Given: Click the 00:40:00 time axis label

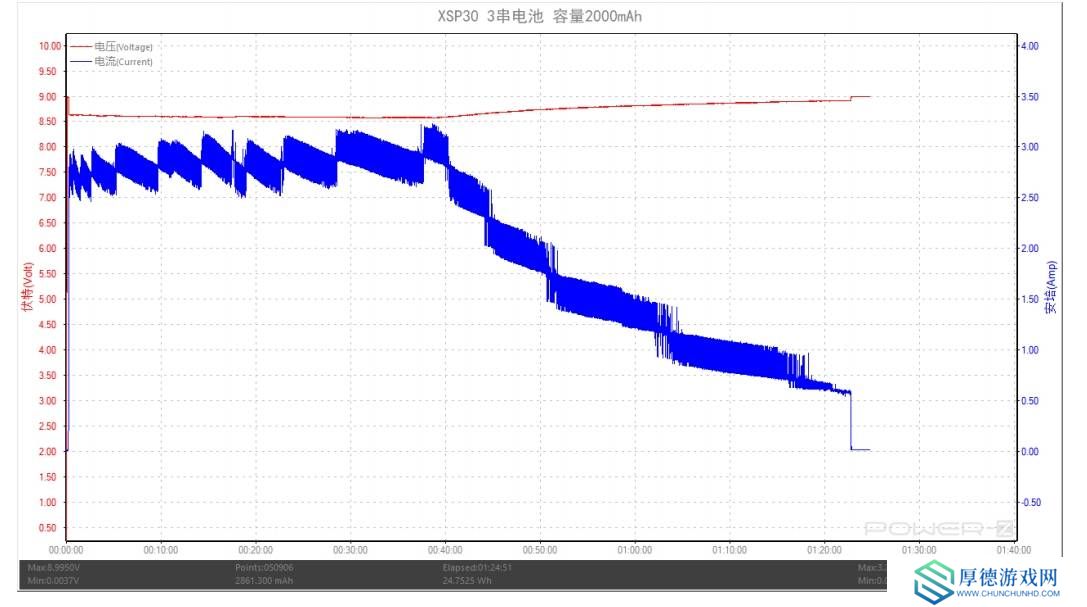Looking at the screenshot, I should pyautogui.click(x=445, y=550).
